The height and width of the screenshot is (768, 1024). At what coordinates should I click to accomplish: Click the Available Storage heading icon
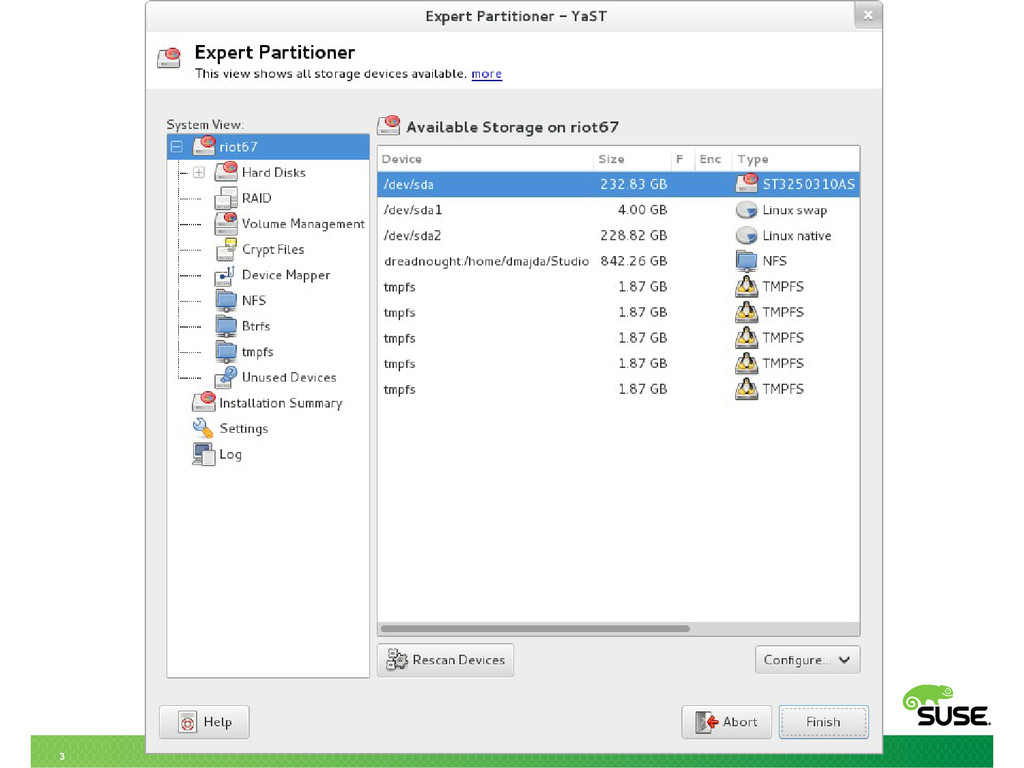[389, 125]
